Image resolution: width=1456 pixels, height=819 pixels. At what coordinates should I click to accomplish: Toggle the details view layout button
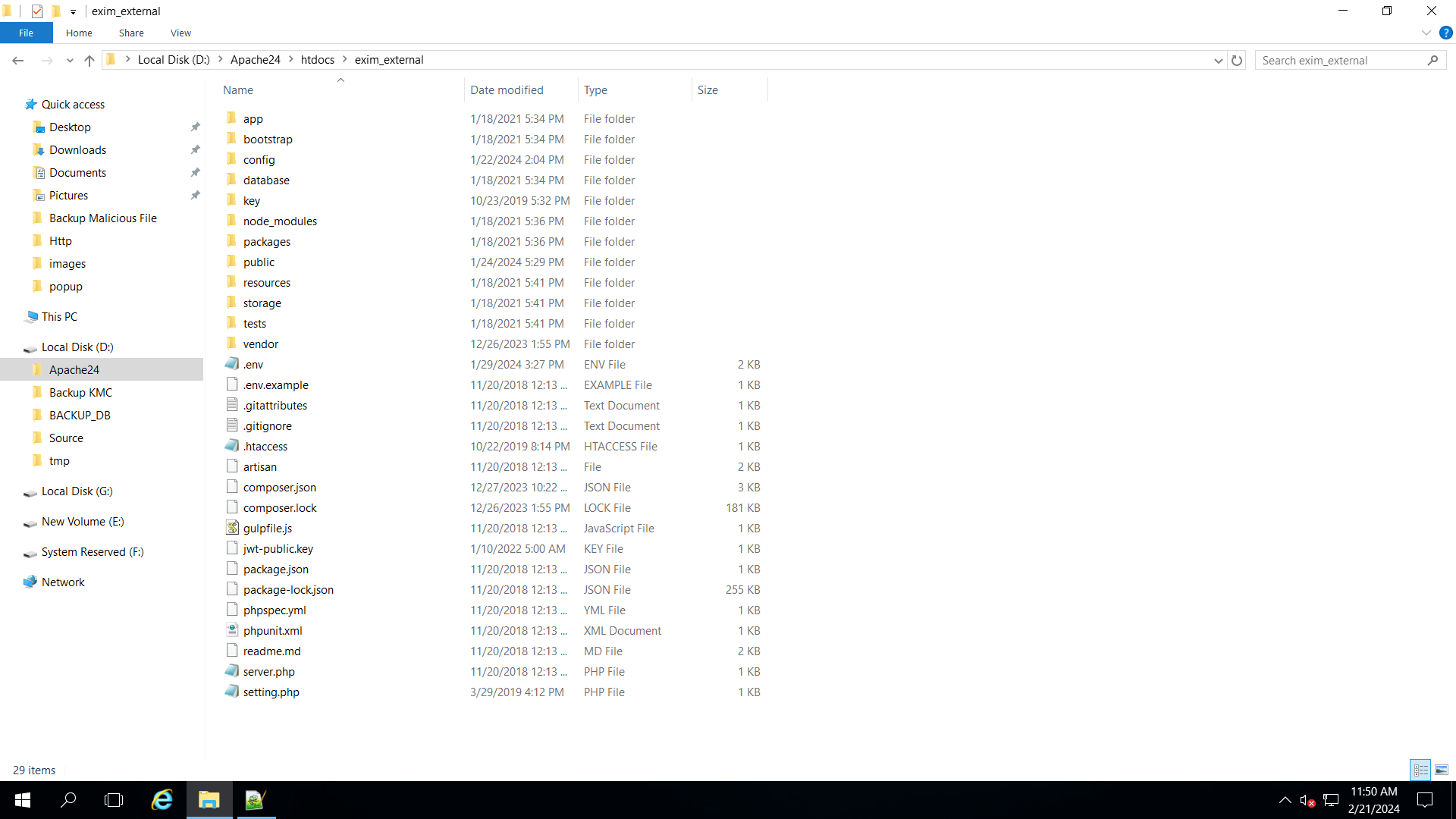click(1420, 770)
